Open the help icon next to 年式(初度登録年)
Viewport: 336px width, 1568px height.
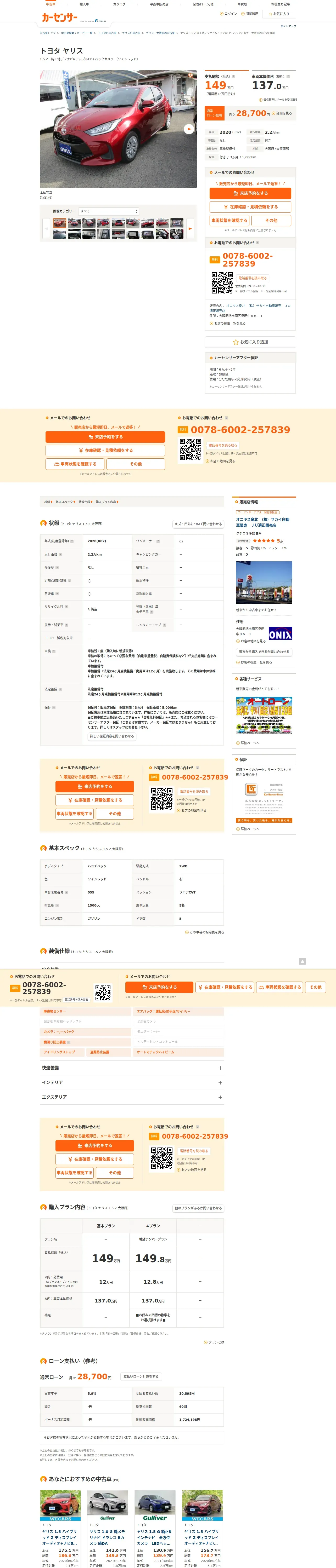(x=72, y=541)
